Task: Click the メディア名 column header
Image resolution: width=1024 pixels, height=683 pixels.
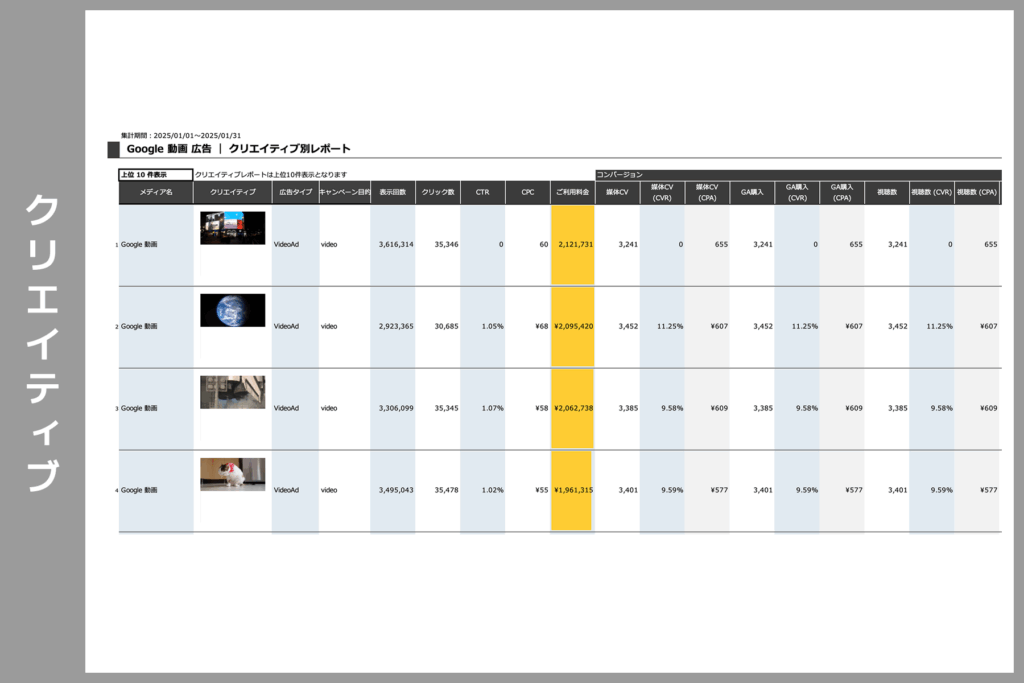Action: 156,192
